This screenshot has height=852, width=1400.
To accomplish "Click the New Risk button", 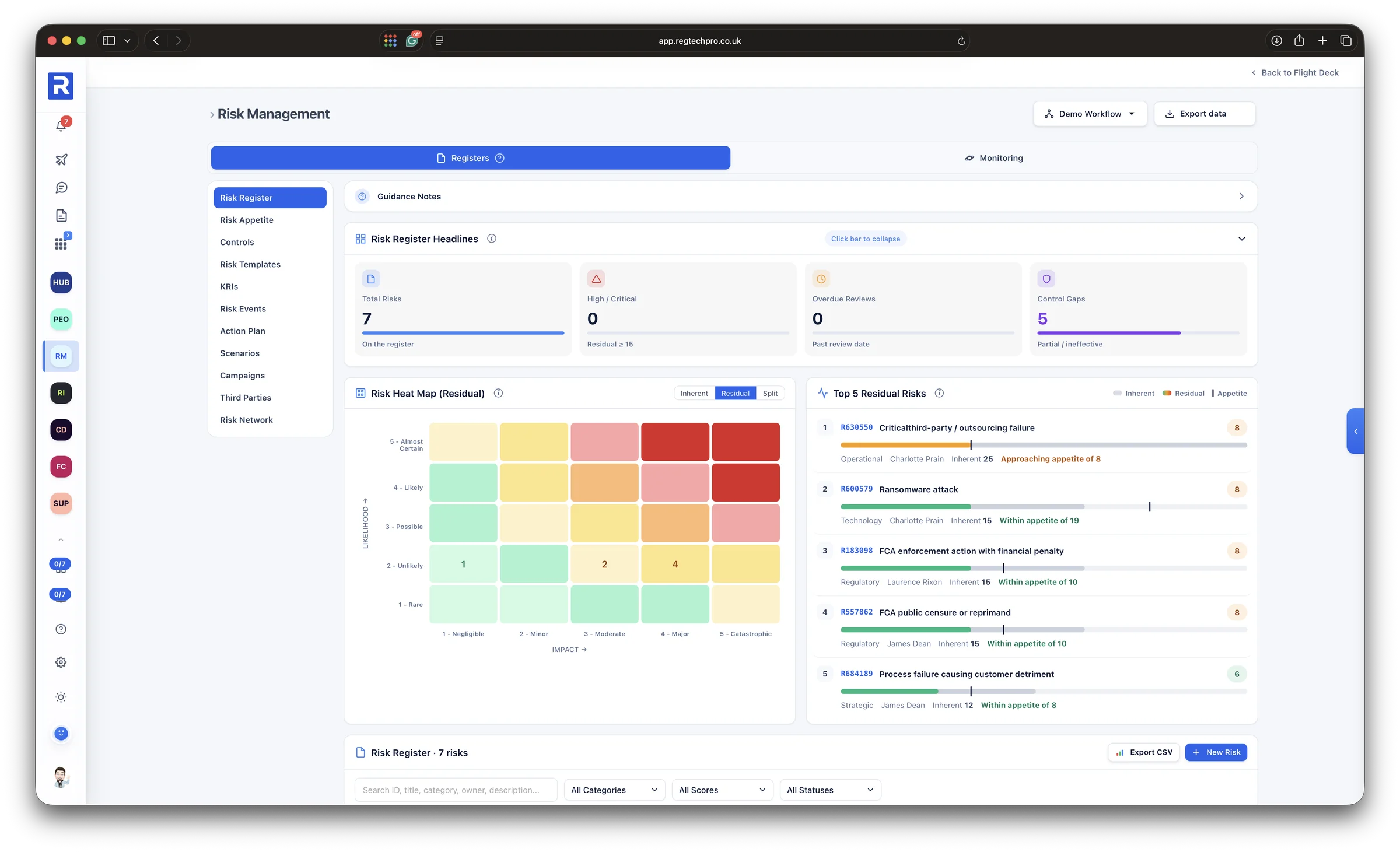I will (x=1216, y=752).
